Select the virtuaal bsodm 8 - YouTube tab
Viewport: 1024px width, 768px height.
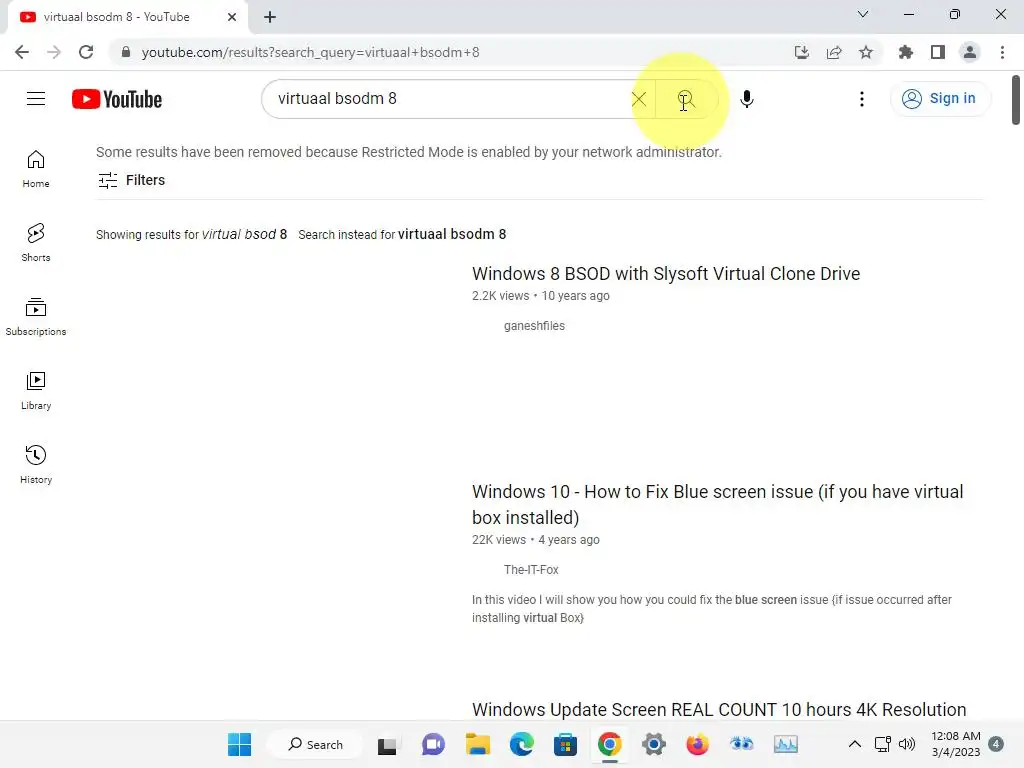(118, 17)
